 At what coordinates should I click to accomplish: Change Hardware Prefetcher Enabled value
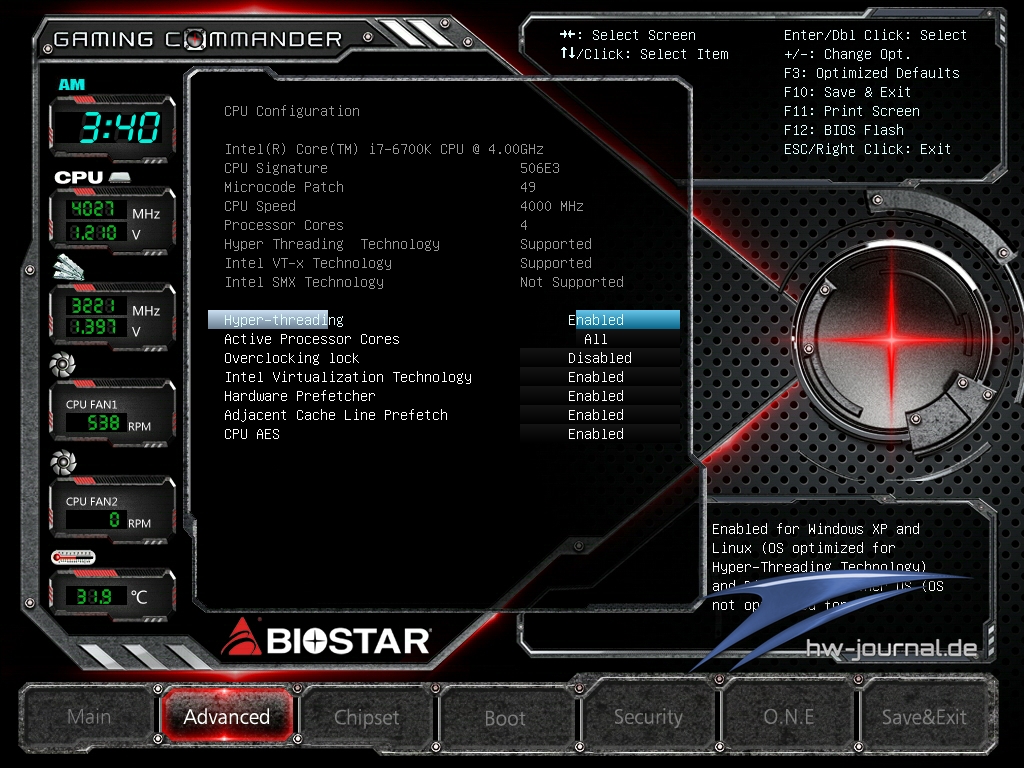[x=600, y=396]
